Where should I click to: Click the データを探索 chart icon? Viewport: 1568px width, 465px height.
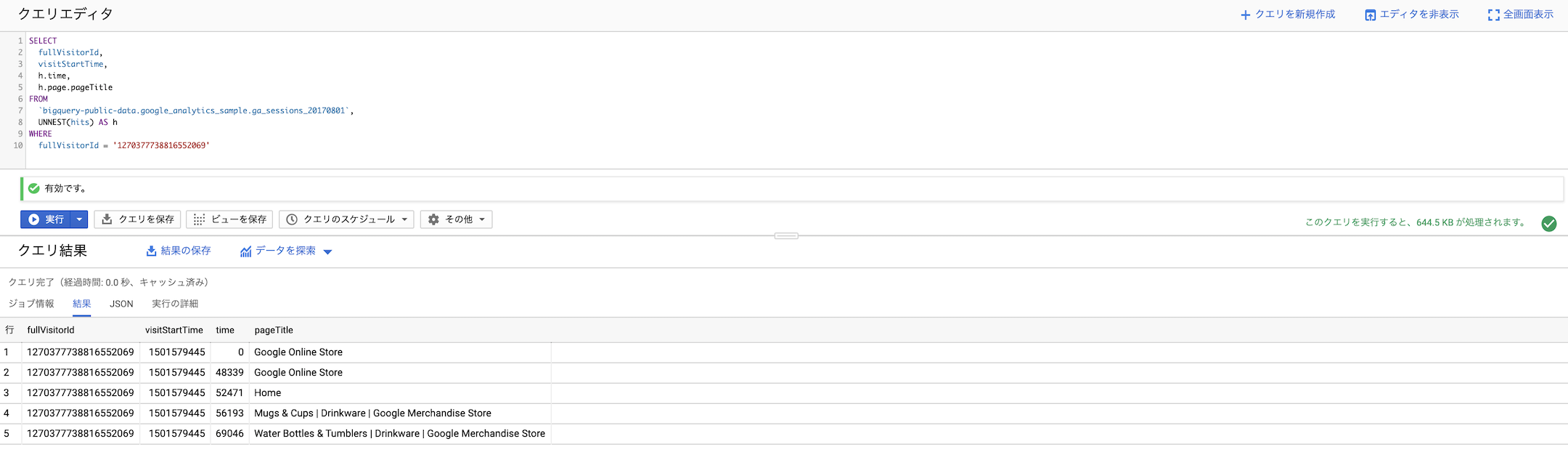tap(245, 251)
